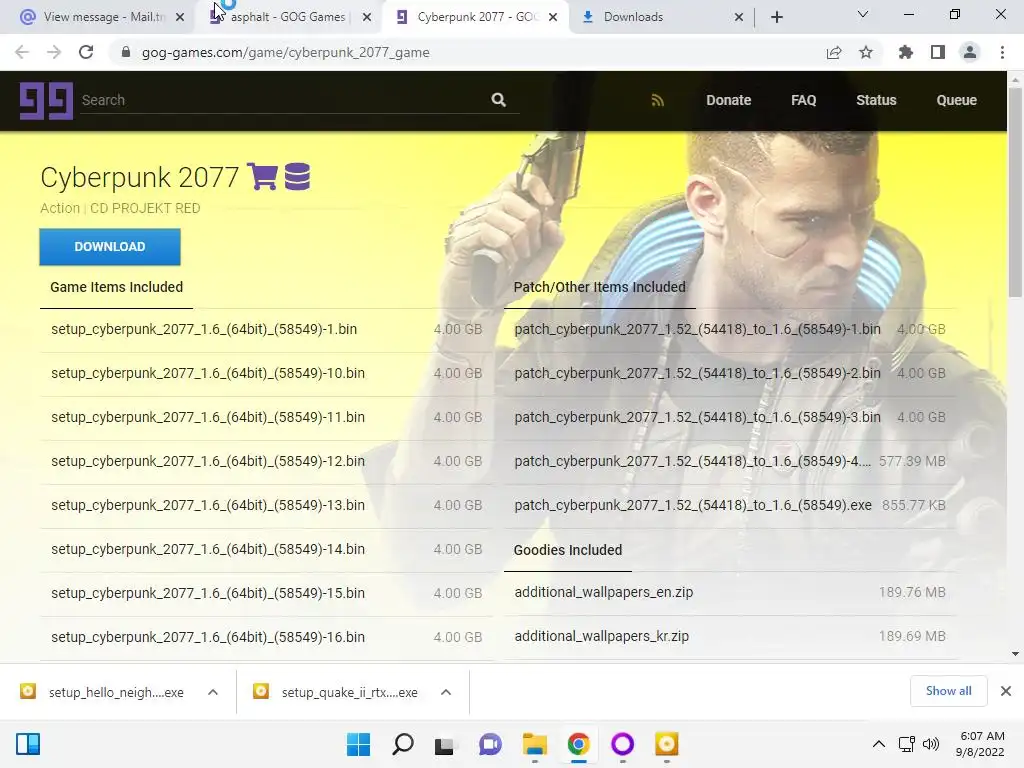This screenshot has height=768, width=1024.
Task: Click the search magnifier icon in site header
Action: pos(498,100)
